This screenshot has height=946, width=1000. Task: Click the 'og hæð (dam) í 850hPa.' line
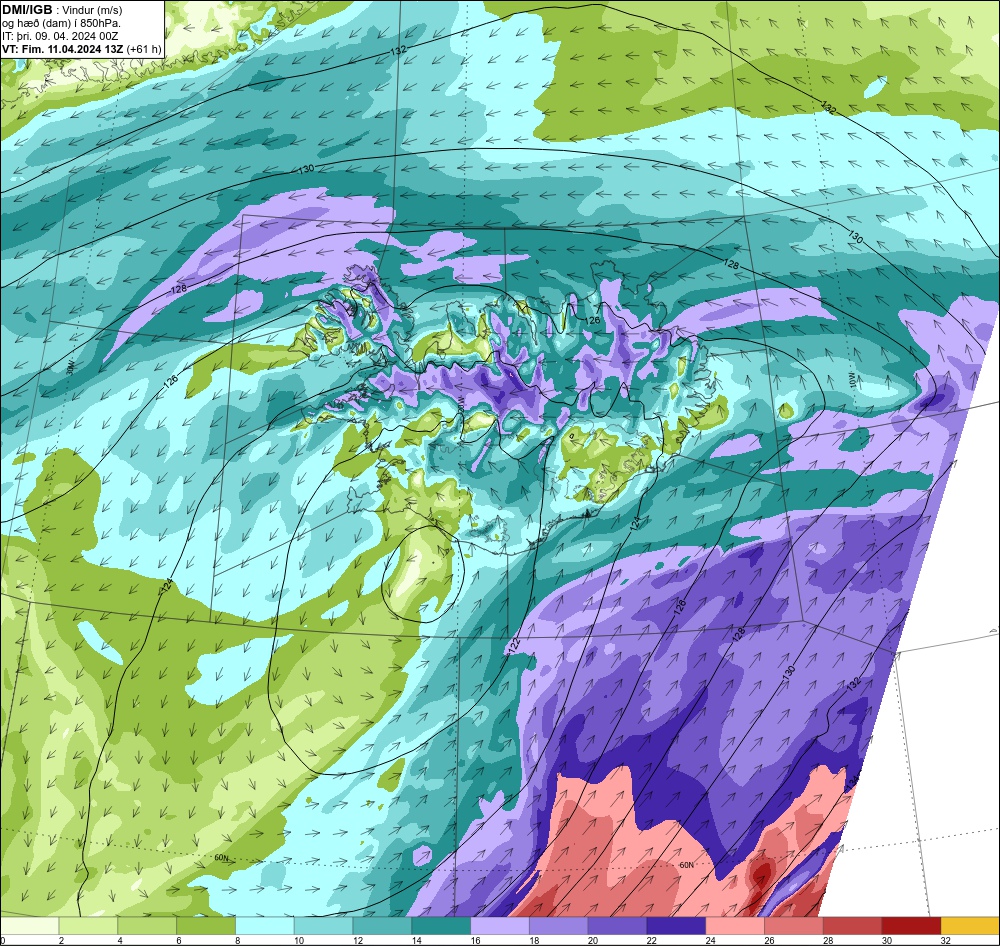point(61,23)
